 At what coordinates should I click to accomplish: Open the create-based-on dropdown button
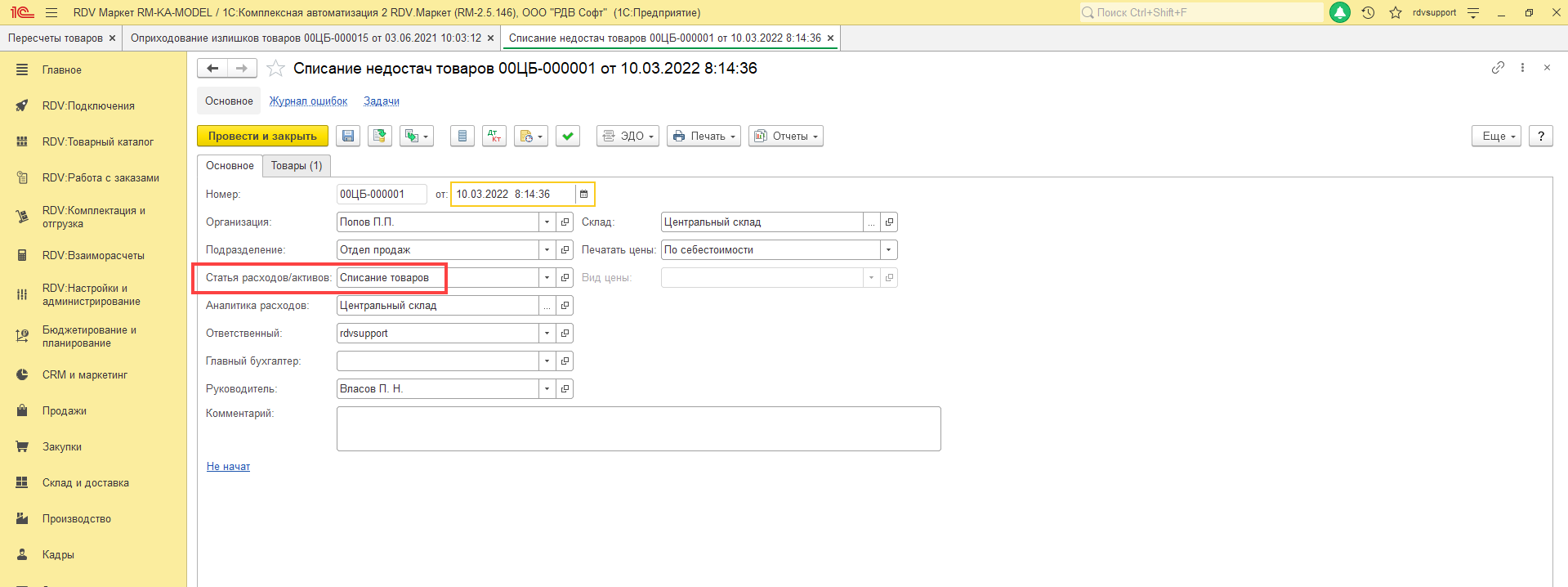click(417, 137)
